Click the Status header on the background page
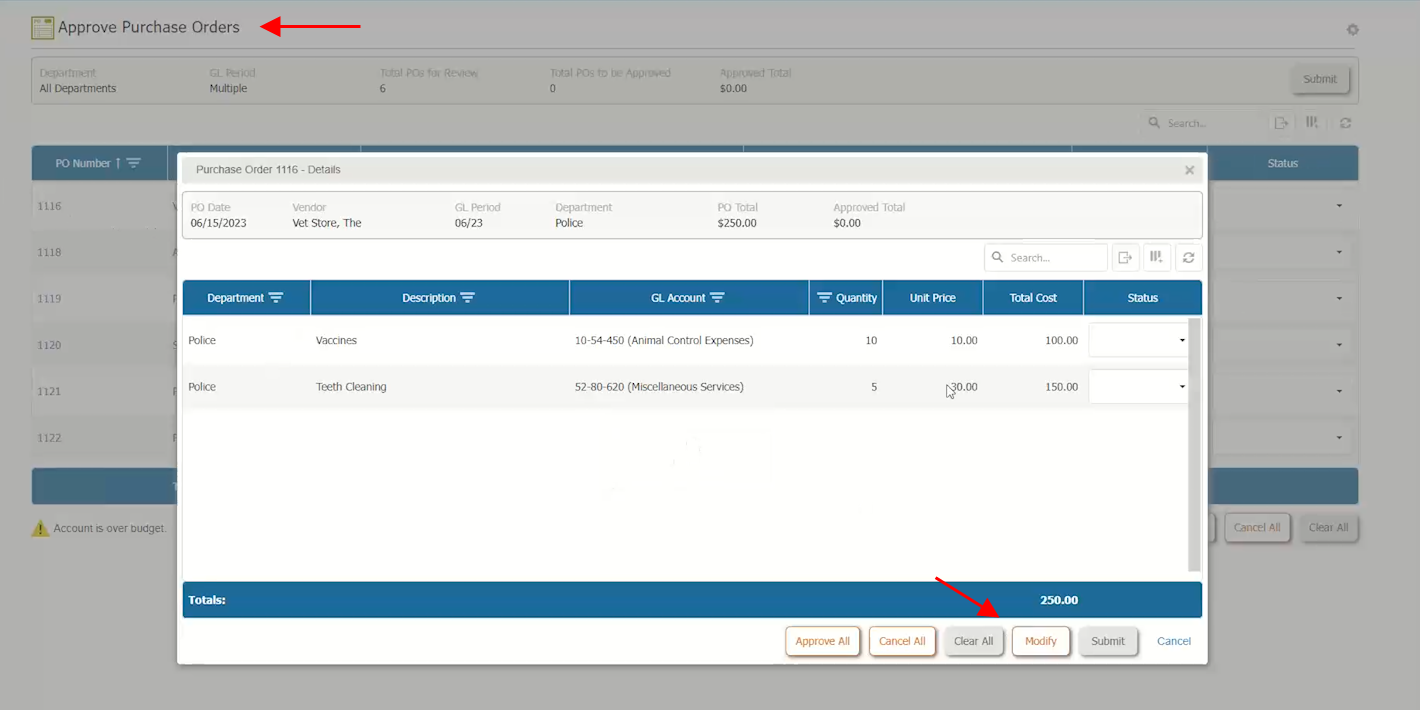Image resolution: width=1420 pixels, height=710 pixels. click(1282, 163)
